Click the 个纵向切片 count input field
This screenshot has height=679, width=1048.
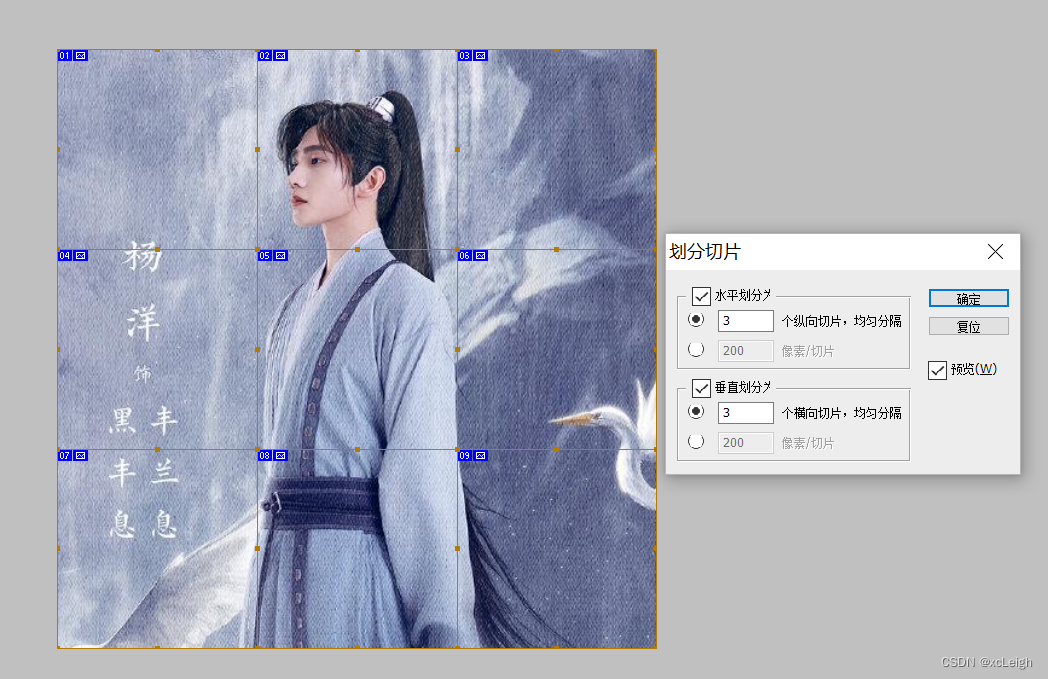click(745, 321)
